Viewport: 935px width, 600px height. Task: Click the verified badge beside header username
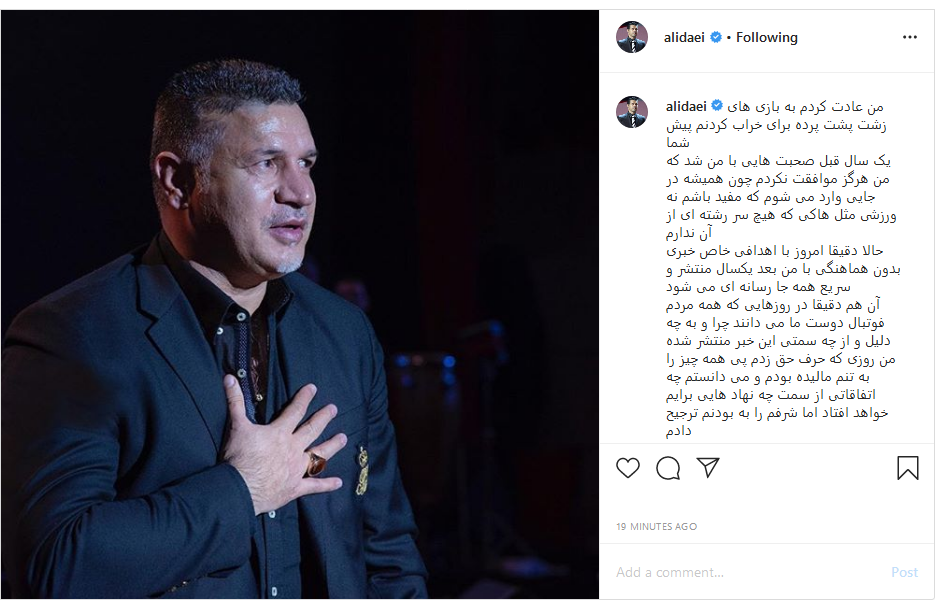(x=716, y=37)
